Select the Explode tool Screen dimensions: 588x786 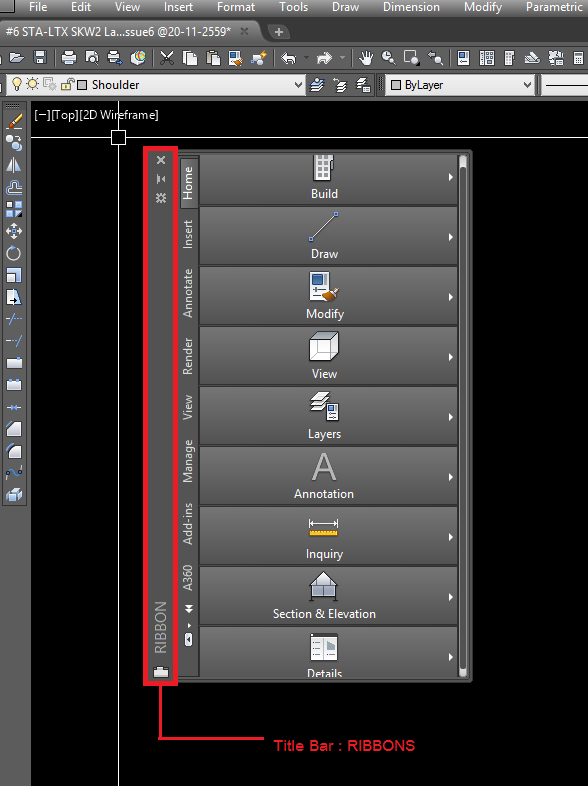(14, 495)
